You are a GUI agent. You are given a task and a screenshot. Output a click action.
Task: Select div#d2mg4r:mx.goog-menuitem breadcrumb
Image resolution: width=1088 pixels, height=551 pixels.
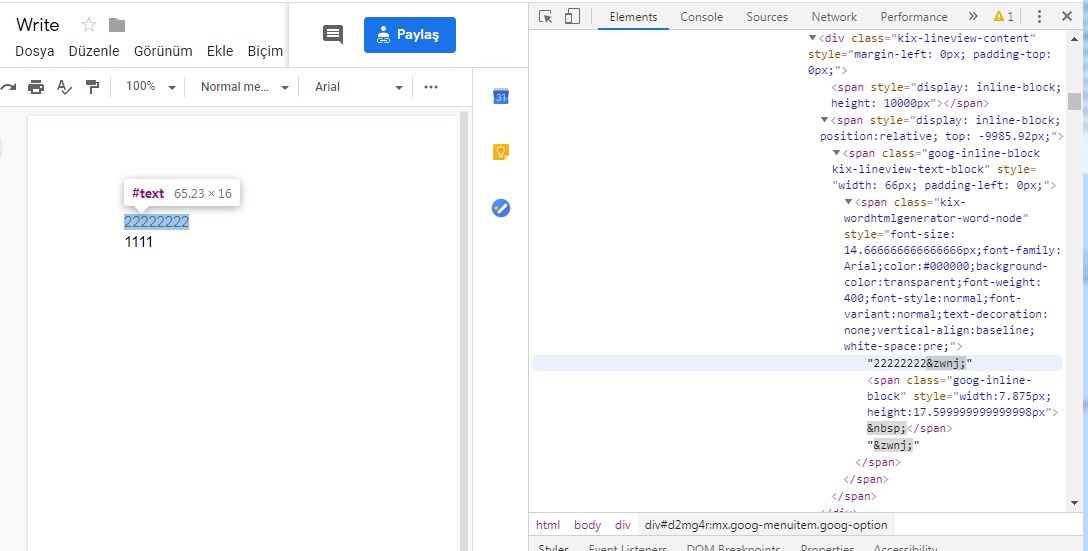(x=766, y=525)
